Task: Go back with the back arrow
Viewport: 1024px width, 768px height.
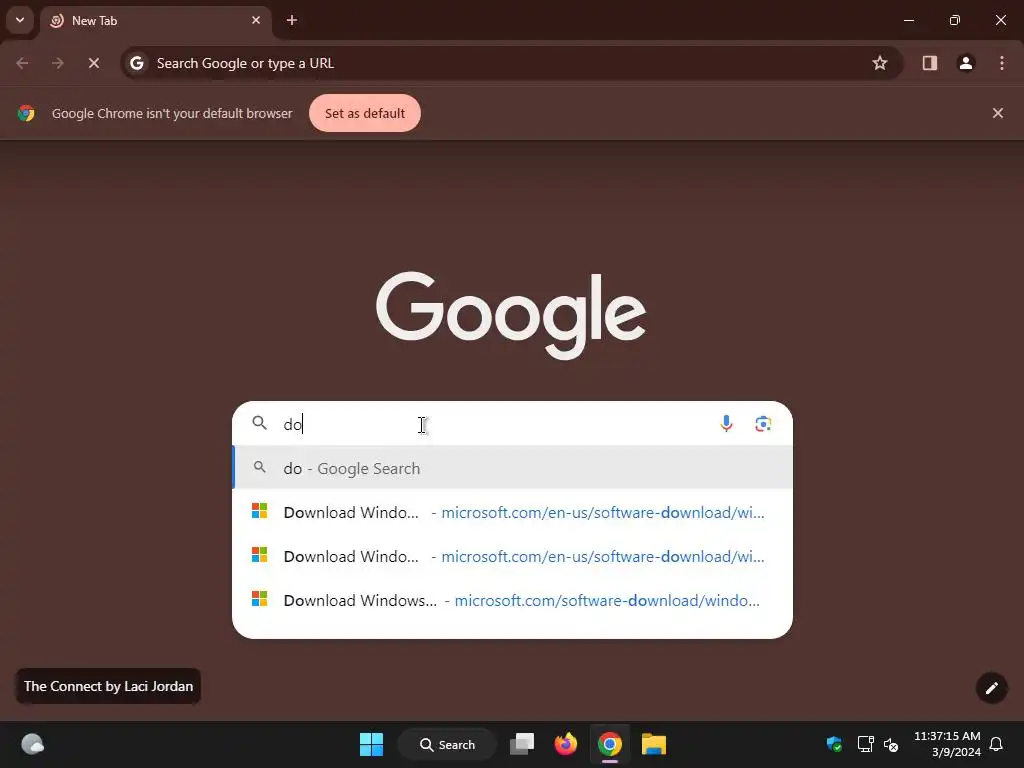Action: pos(22,63)
